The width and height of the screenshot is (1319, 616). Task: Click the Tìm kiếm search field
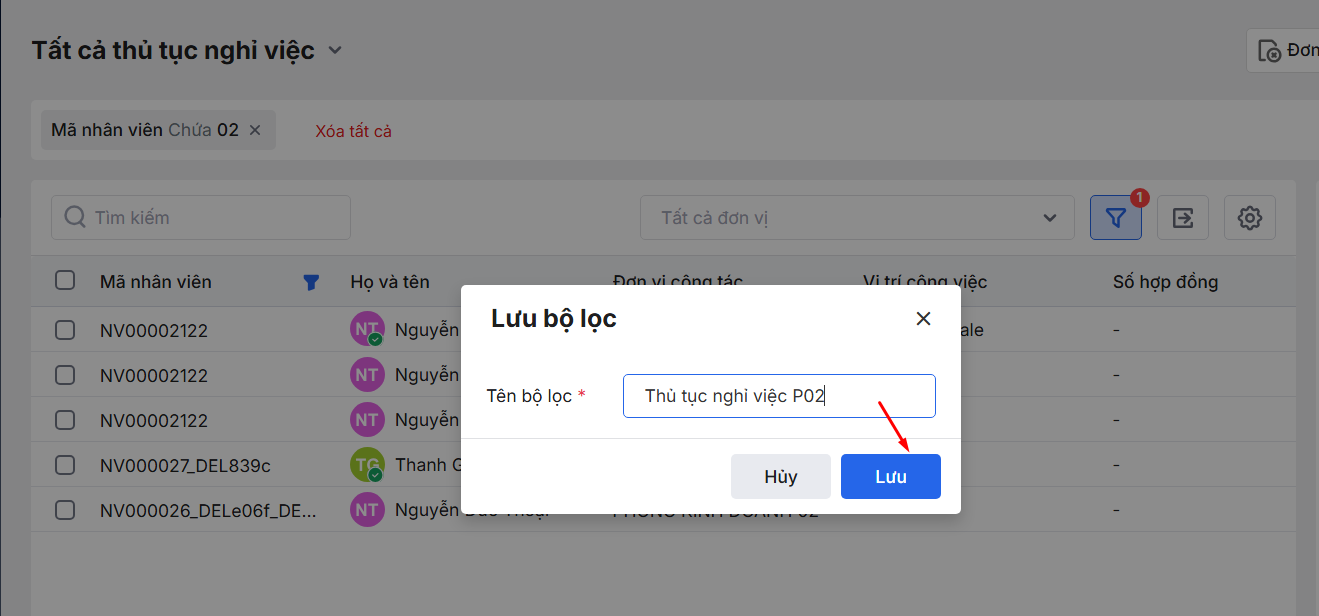tap(201, 217)
